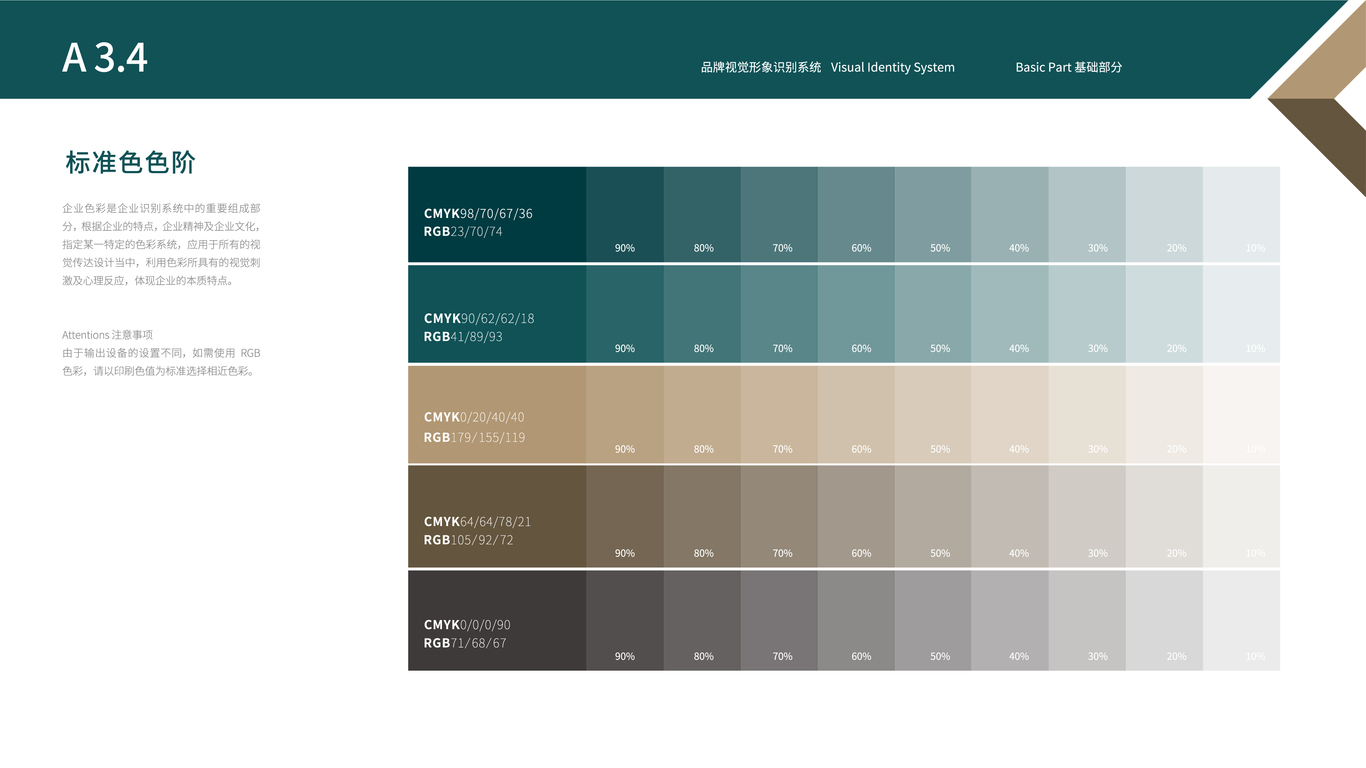Viewport: 1366px width, 768px height.
Task: Click the text RGB71/68/67
Action: coord(465,643)
